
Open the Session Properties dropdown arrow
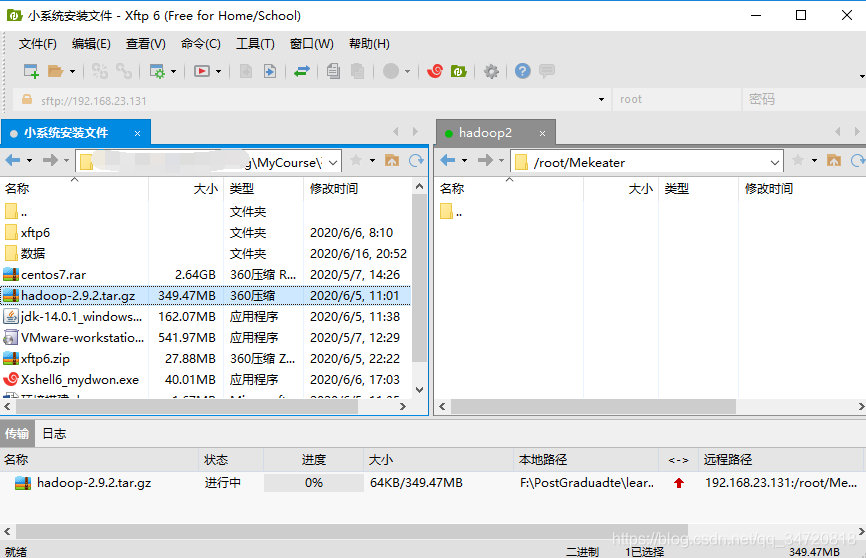(x=173, y=71)
